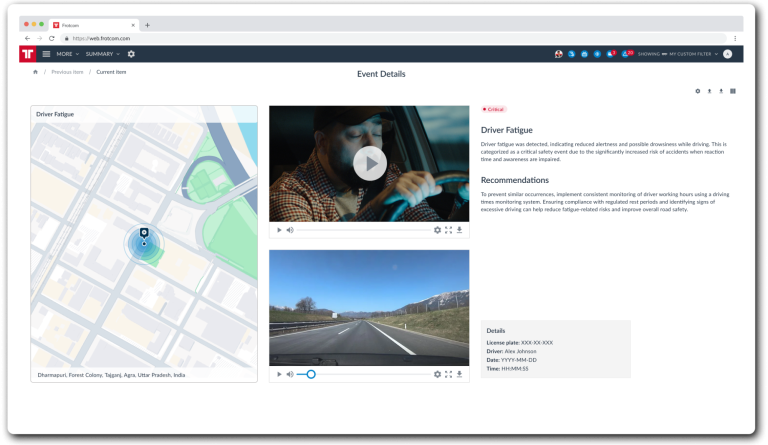The width and height of the screenshot is (768, 445).
Task: Expand road camera video to fullscreen
Action: point(448,374)
